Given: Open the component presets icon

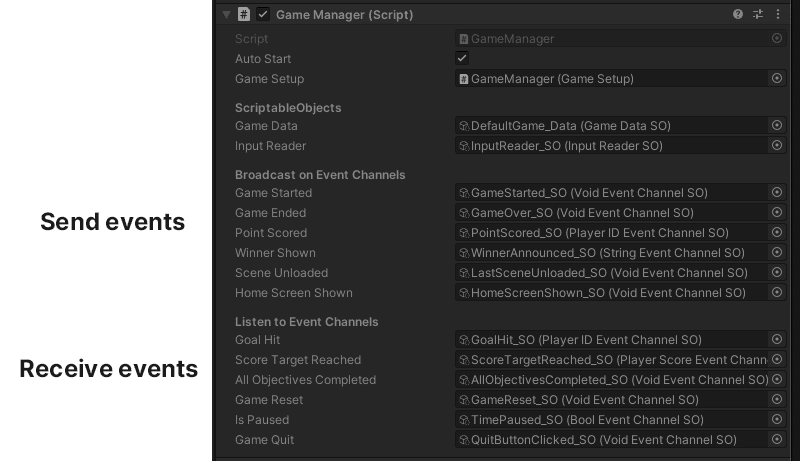Looking at the screenshot, I should click(758, 14).
